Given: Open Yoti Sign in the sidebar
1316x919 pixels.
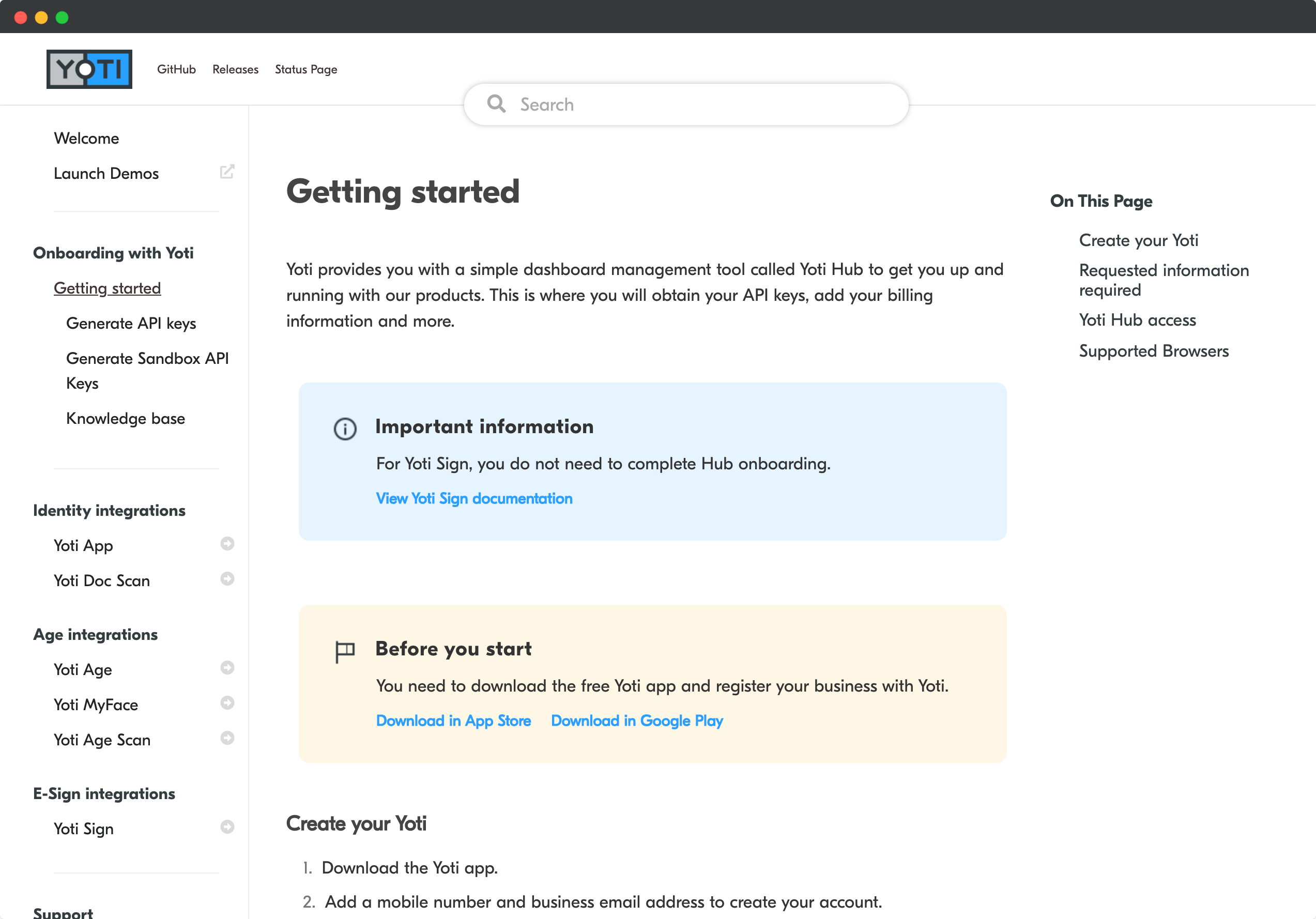Looking at the screenshot, I should click(x=84, y=829).
